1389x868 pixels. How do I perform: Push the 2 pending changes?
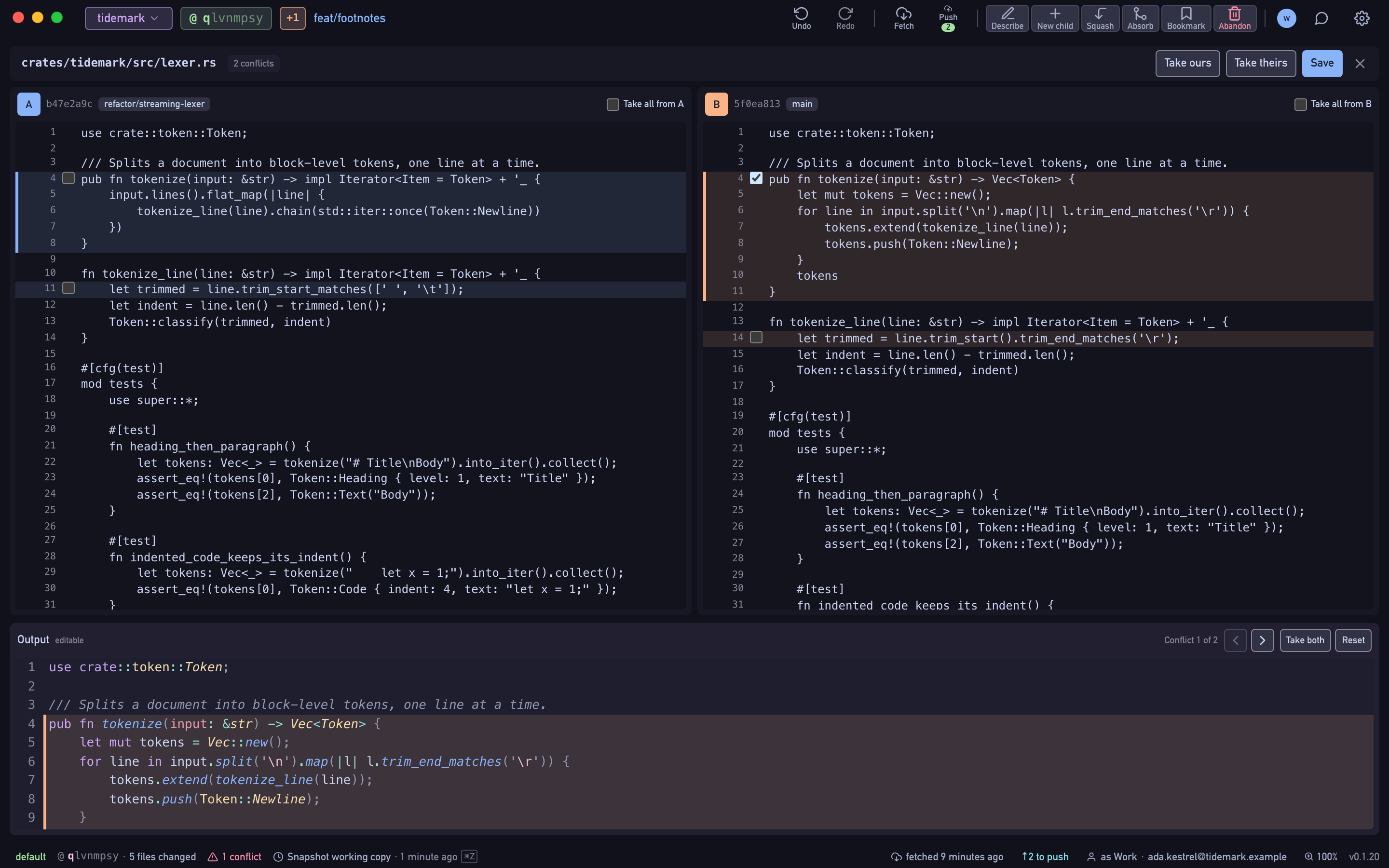948,18
